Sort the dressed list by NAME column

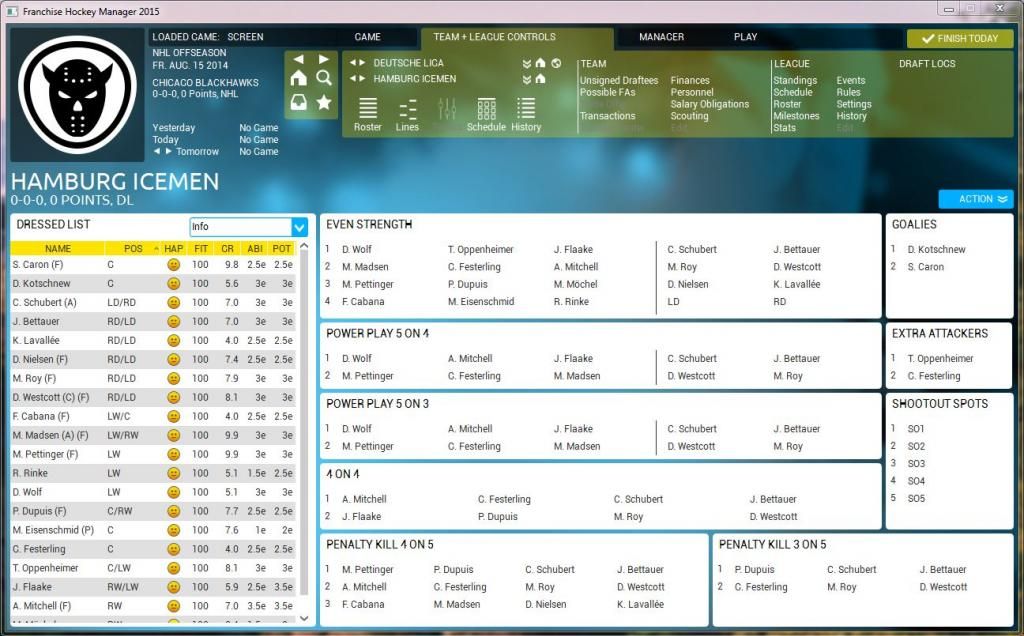(58, 249)
